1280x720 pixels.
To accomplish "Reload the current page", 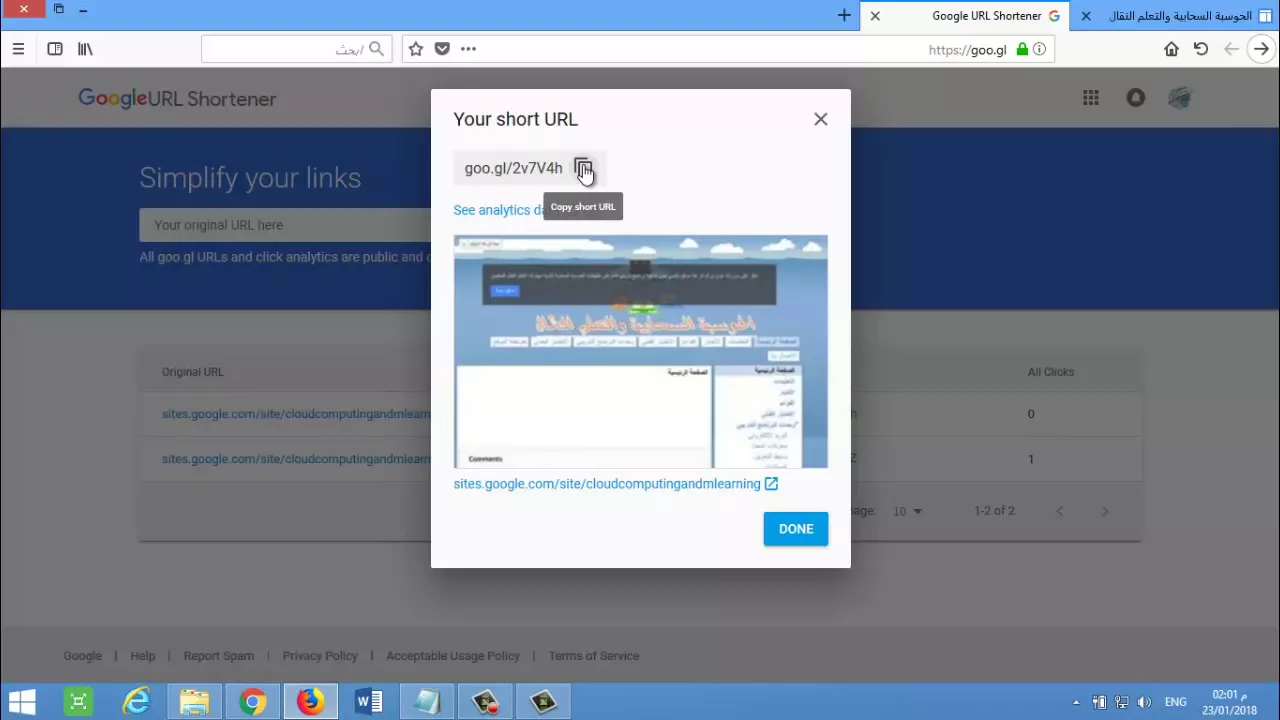I will click(1201, 49).
